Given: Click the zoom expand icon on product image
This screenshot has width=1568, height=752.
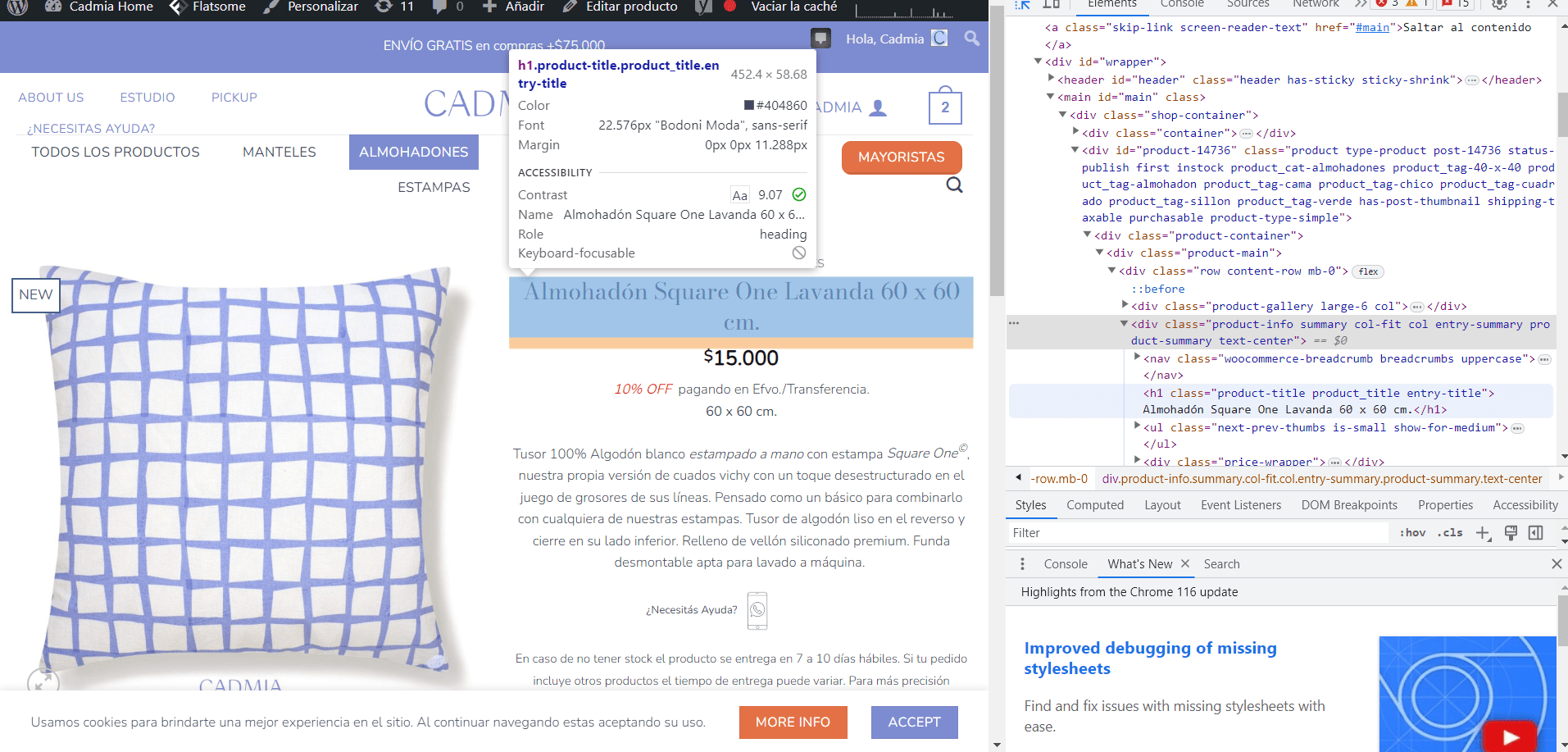Looking at the screenshot, I should [43, 681].
